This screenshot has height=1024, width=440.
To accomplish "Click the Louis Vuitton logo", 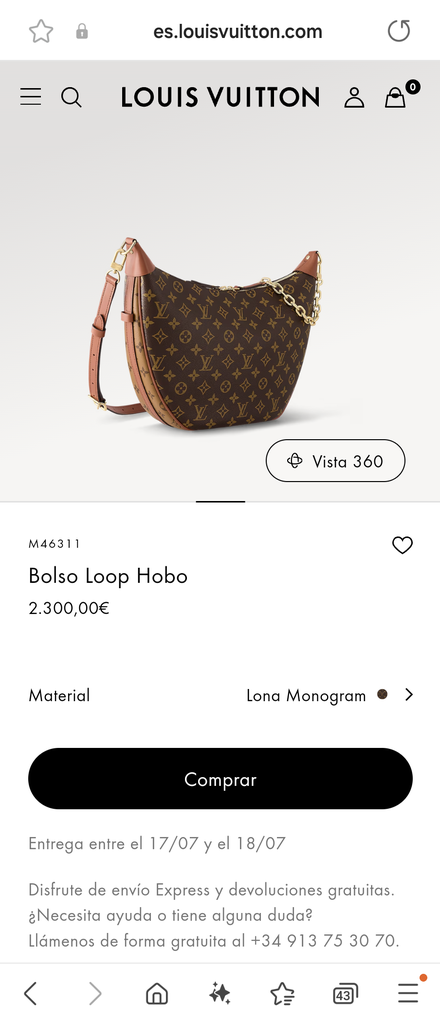I will point(220,97).
